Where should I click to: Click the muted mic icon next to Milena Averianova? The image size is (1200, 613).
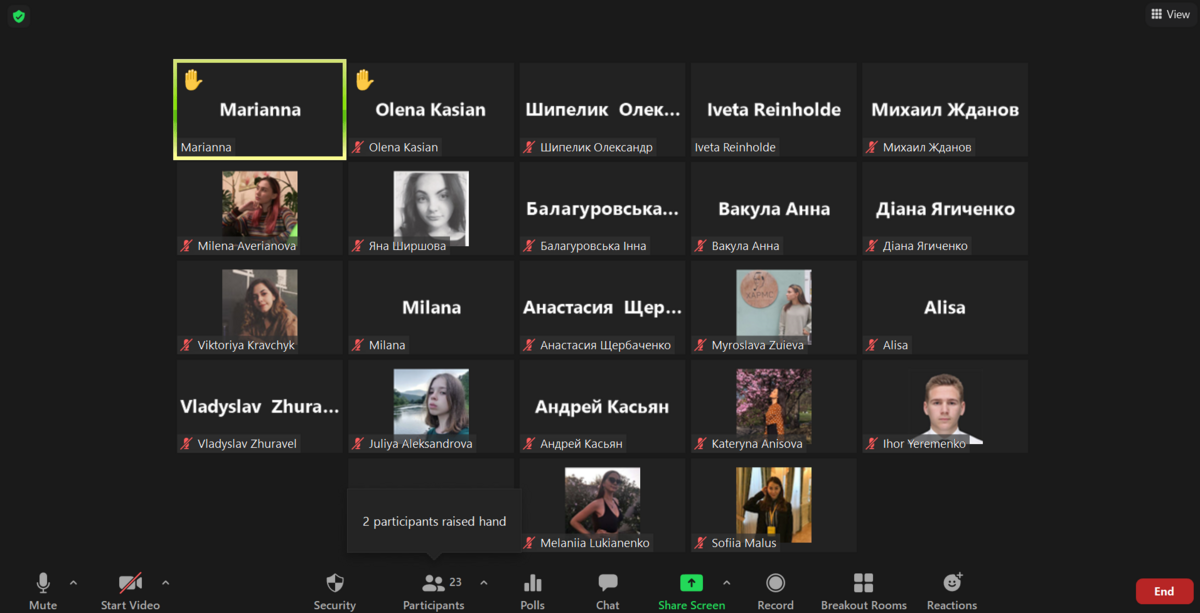[x=187, y=246]
